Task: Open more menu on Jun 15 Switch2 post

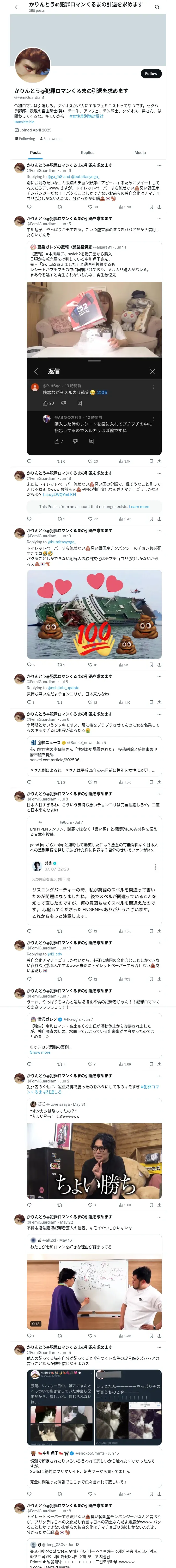Action: coord(159,218)
